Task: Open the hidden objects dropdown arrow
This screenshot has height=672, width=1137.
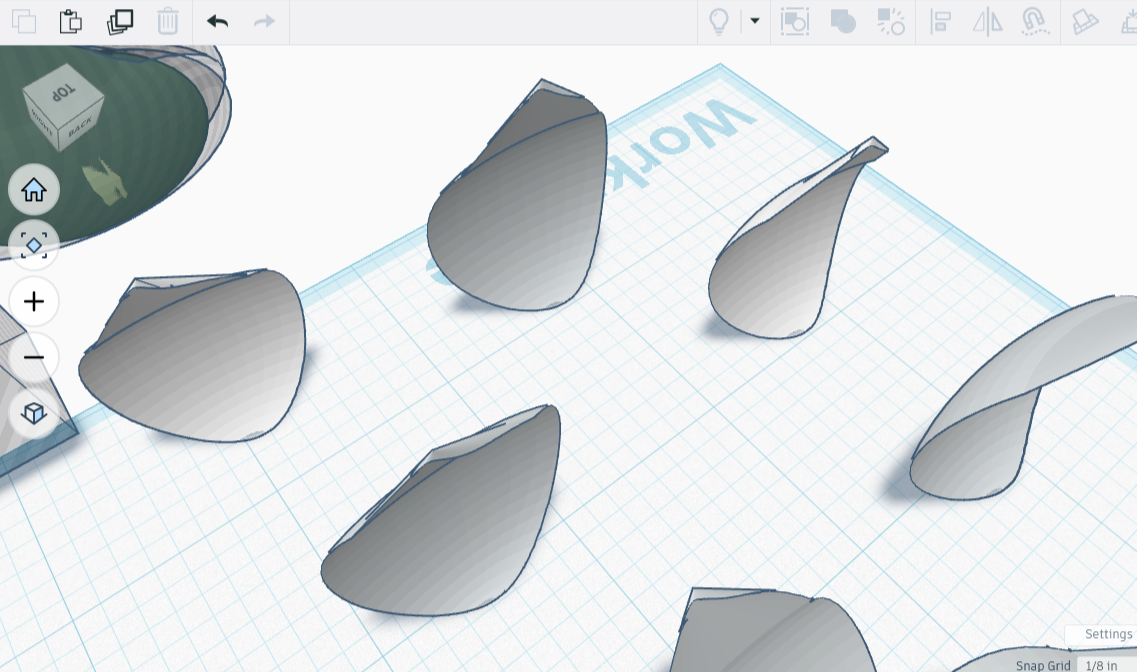Action: pyautogui.click(x=754, y=22)
